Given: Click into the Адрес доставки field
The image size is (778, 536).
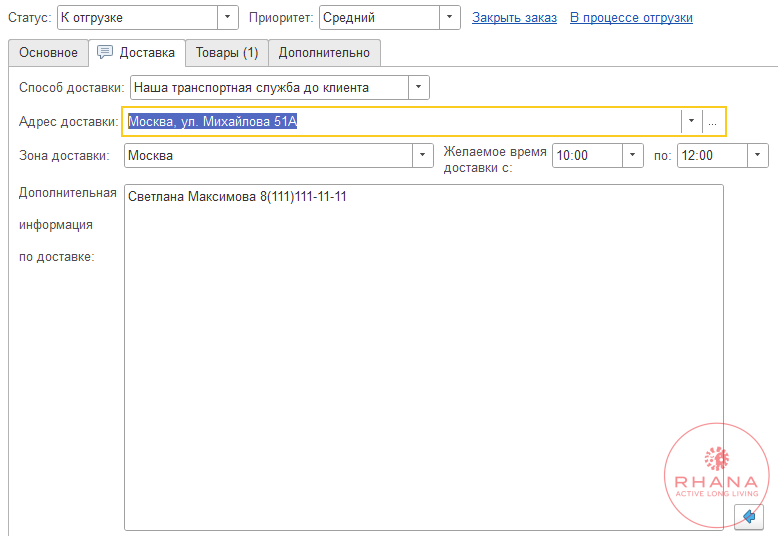Looking at the screenshot, I should tap(402, 122).
